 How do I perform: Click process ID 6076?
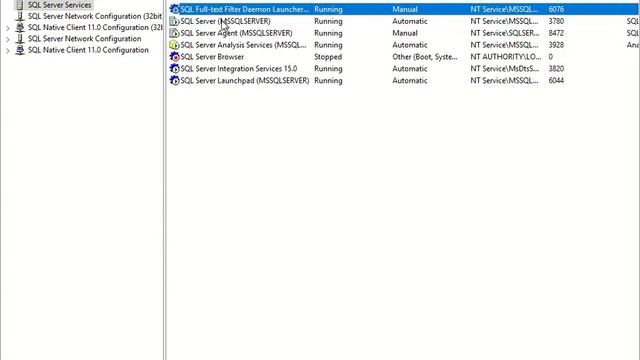tap(556, 9)
